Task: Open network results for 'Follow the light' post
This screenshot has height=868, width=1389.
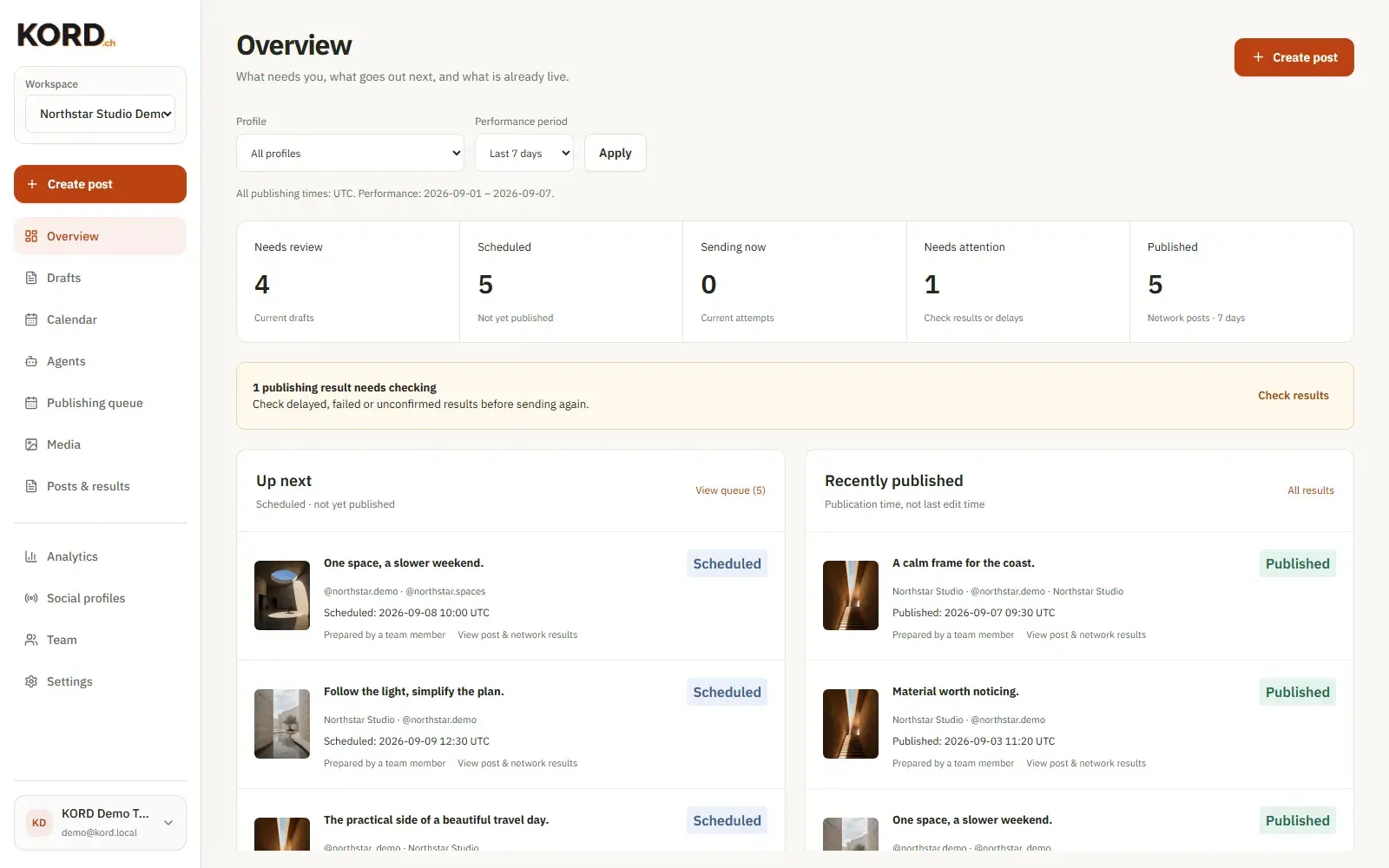Action: [x=517, y=763]
